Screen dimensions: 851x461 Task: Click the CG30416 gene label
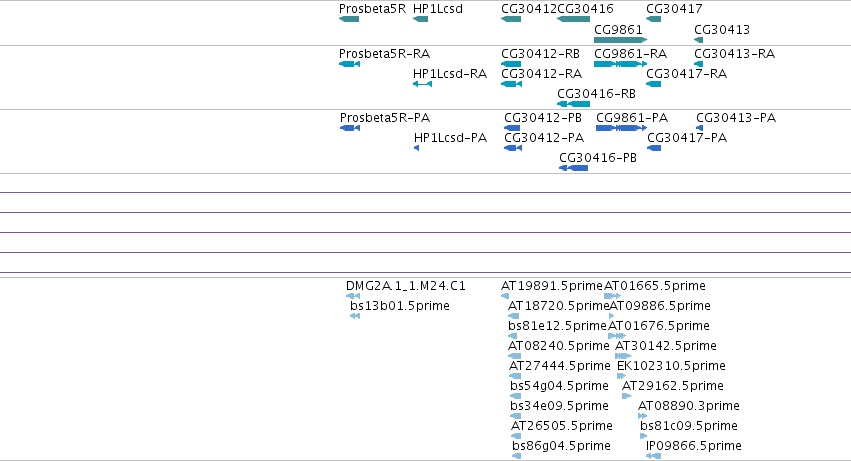pos(586,9)
